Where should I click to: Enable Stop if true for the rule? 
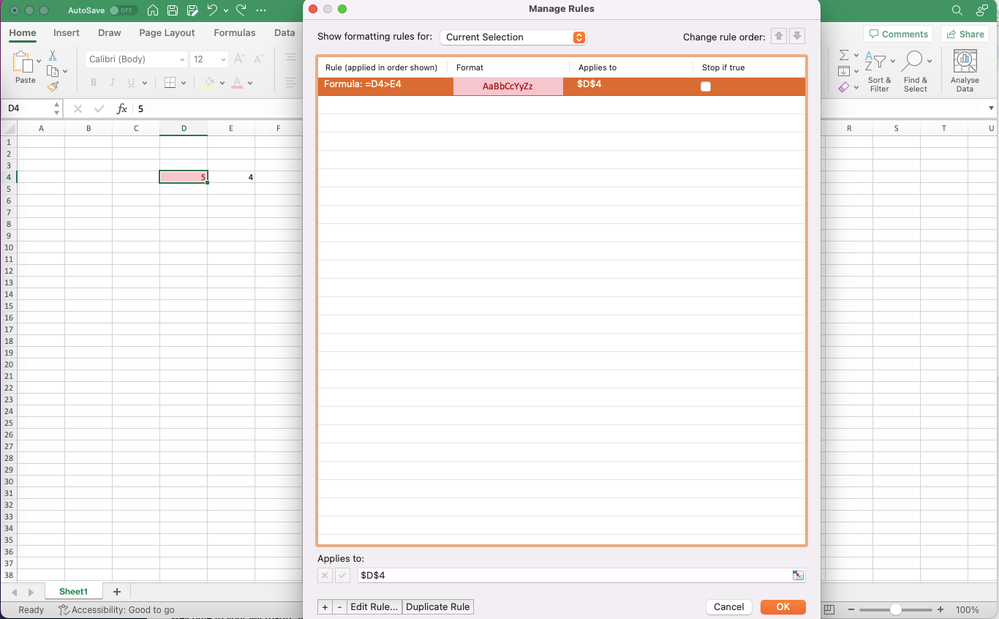pos(705,87)
